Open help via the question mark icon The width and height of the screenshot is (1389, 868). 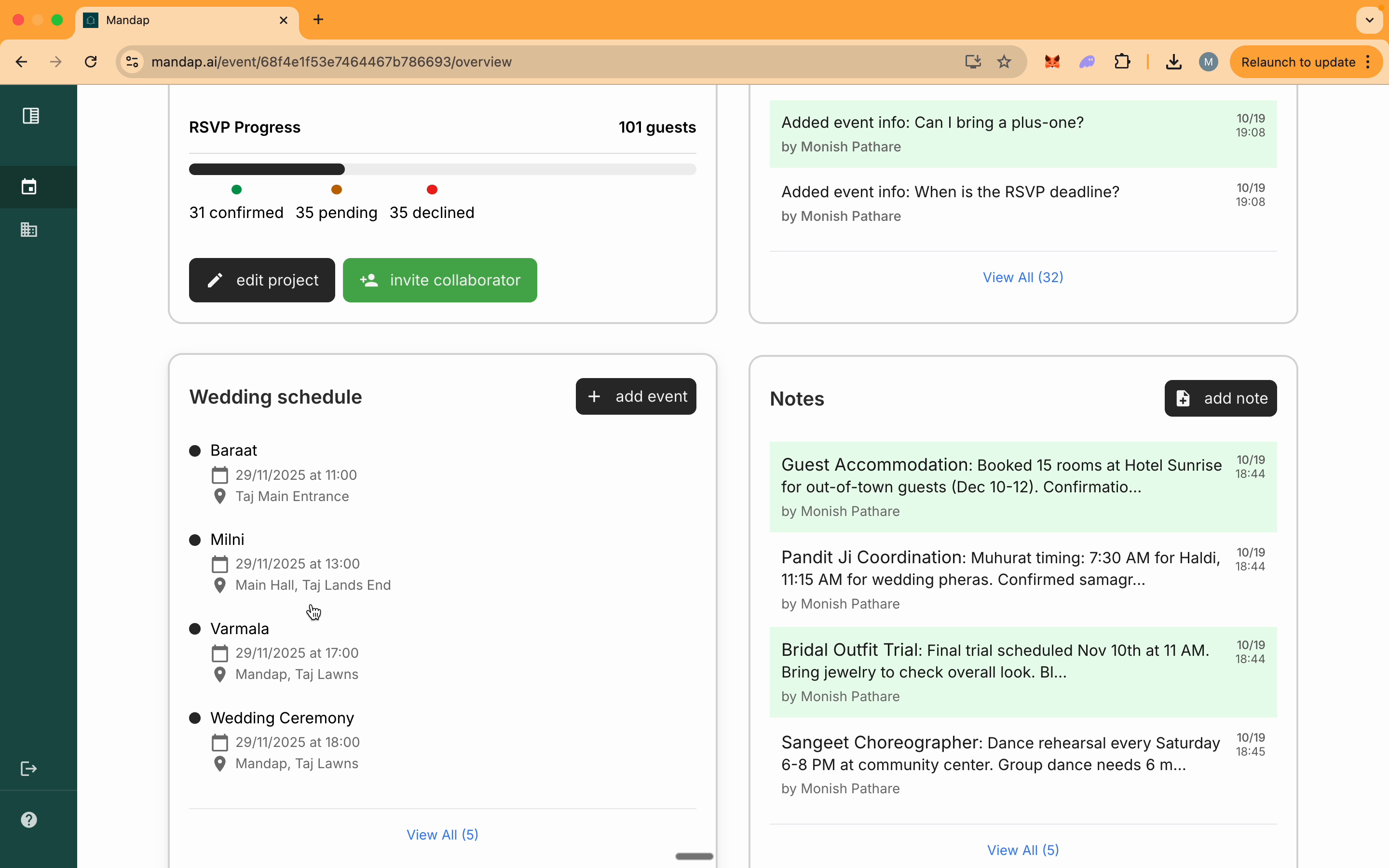[28, 819]
